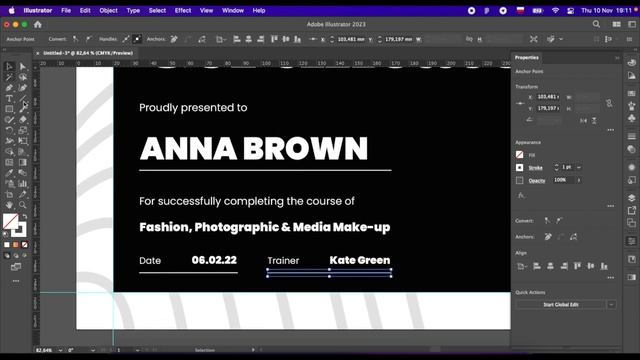The height and width of the screenshot is (360, 640).
Task: Open the Color panel palette icon
Action: point(631,63)
